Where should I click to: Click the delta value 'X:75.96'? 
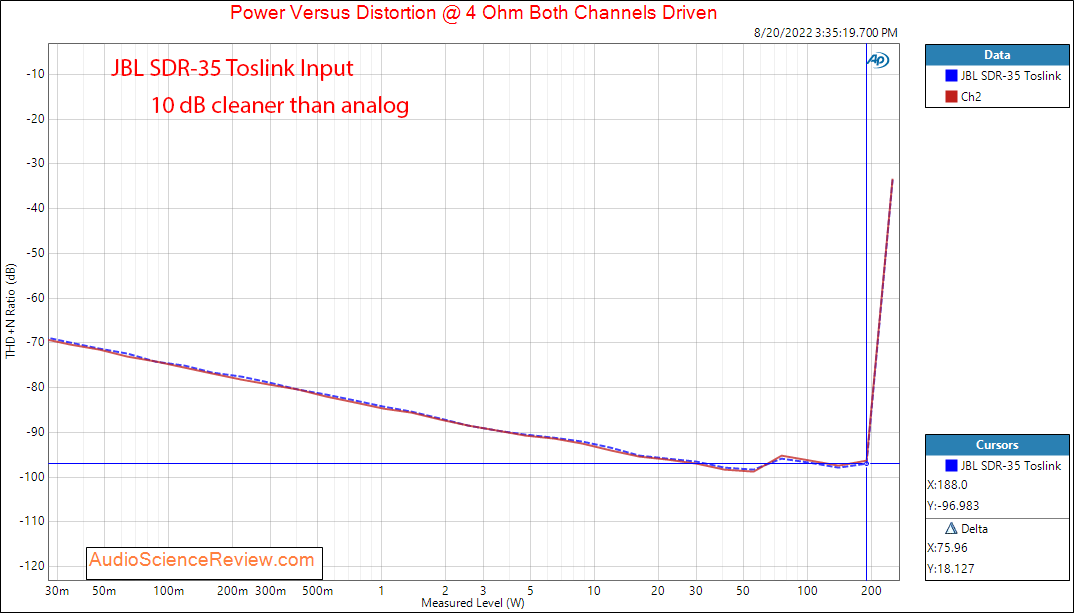click(947, 548)
